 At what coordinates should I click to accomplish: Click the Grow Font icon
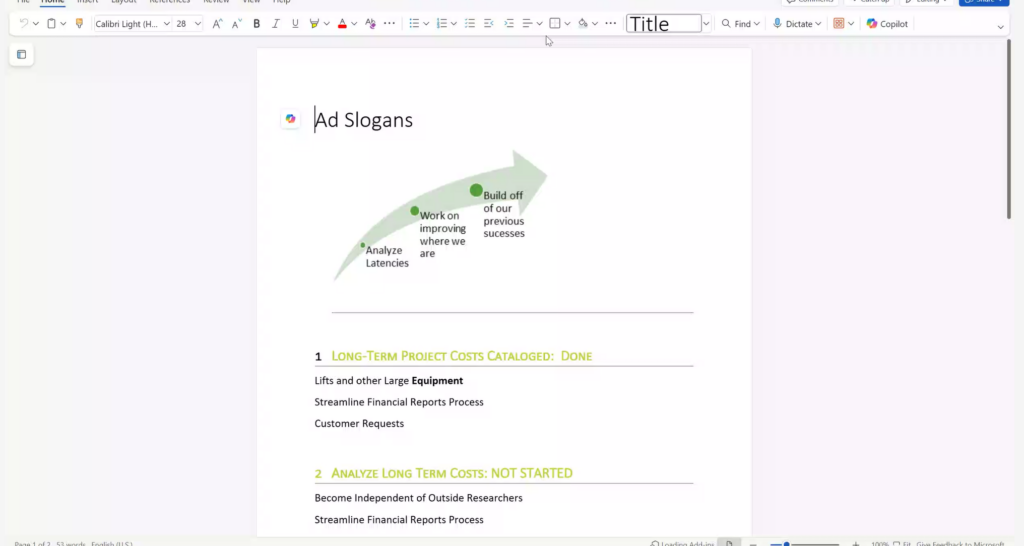click(x=217, y=24)
